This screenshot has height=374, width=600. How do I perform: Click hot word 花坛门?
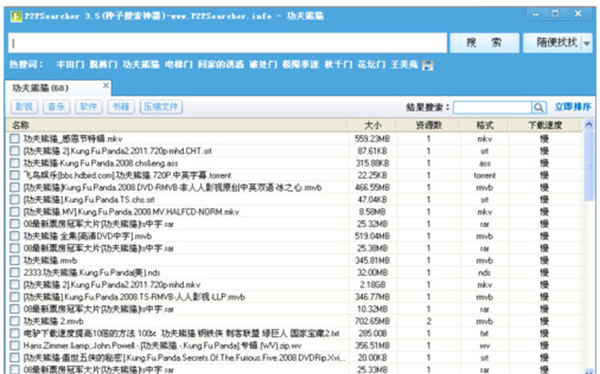(x=371, y=64)
